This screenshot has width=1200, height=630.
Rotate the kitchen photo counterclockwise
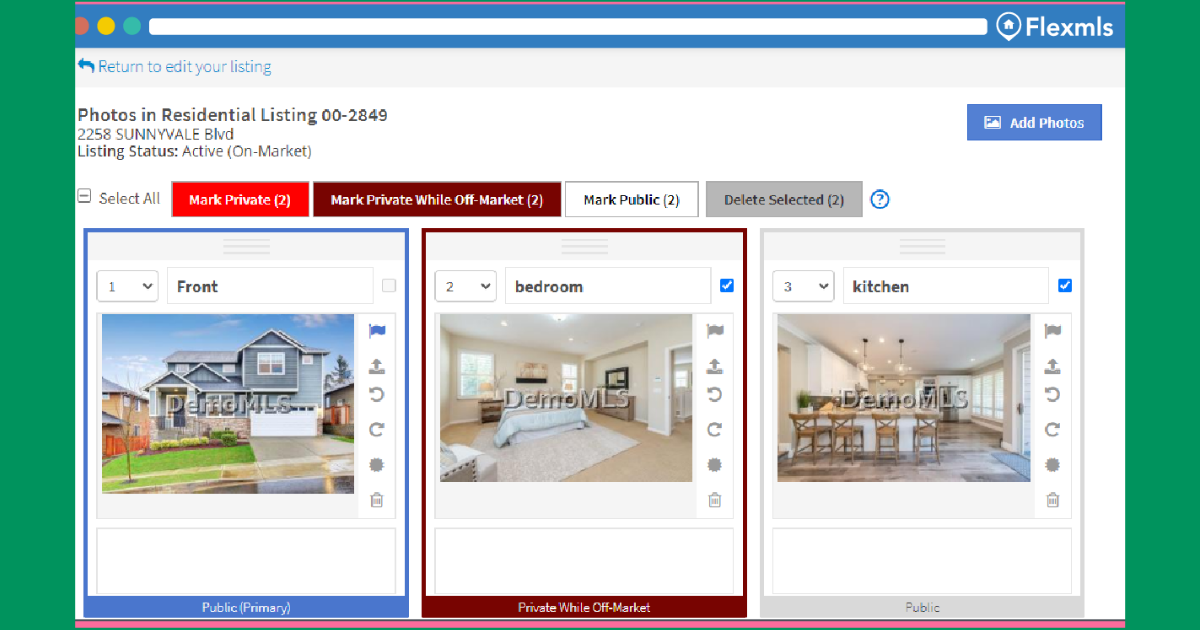point(1052,394)
